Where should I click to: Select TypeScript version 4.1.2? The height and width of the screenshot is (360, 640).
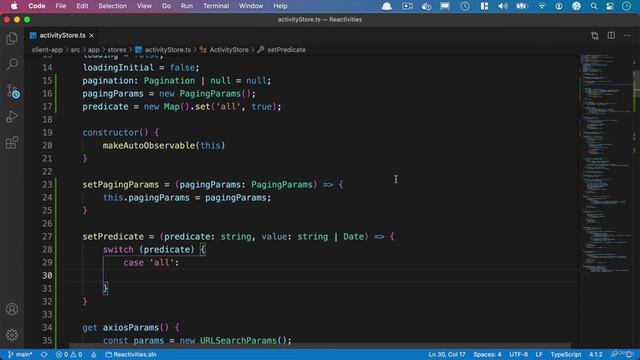point(596,354)
